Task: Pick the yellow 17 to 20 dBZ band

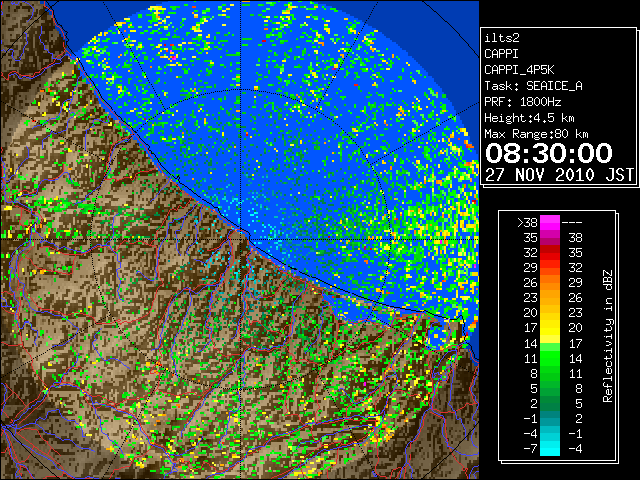Action: 550,328
